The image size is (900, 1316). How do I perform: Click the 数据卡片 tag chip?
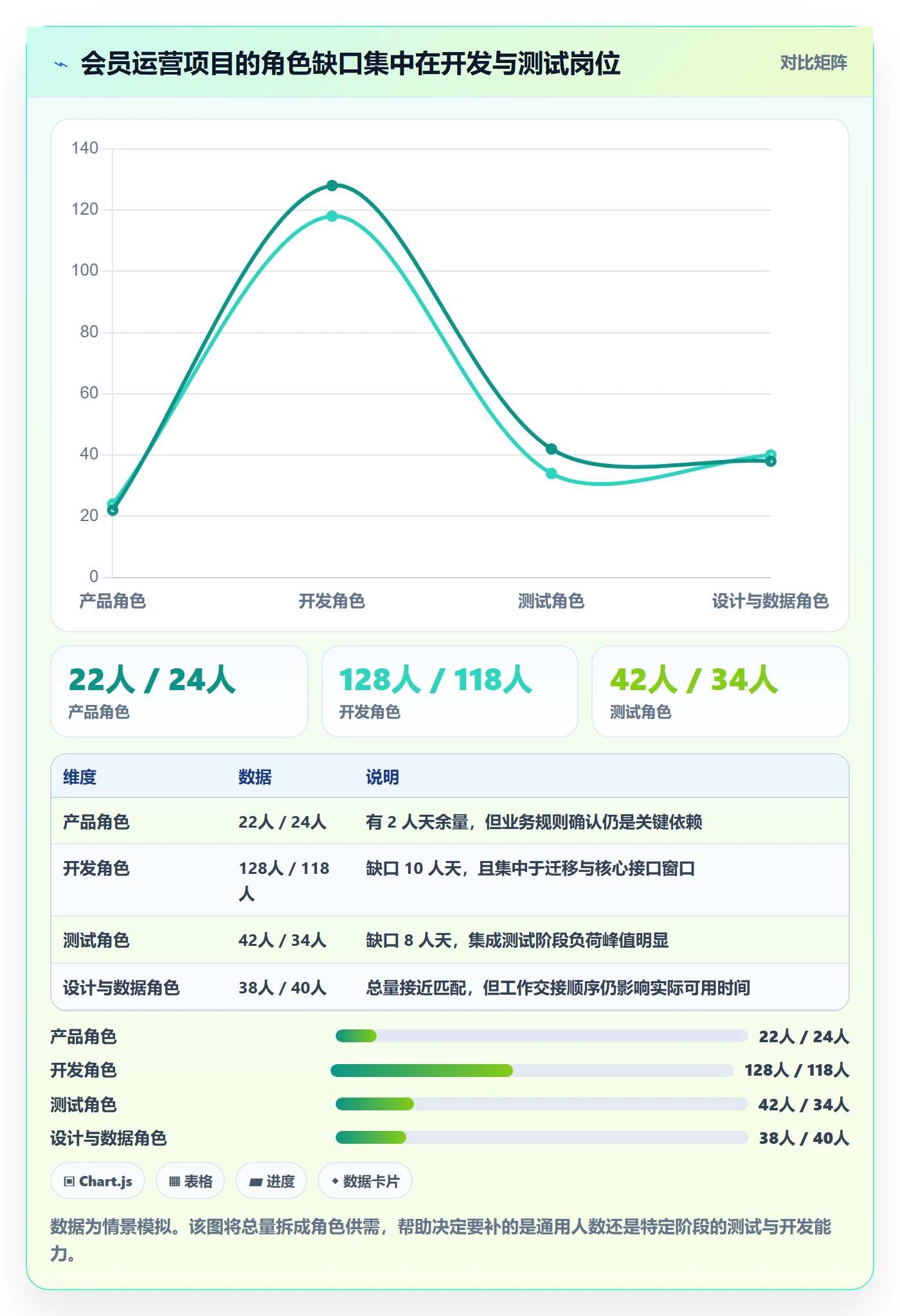tap(364, 1181)
